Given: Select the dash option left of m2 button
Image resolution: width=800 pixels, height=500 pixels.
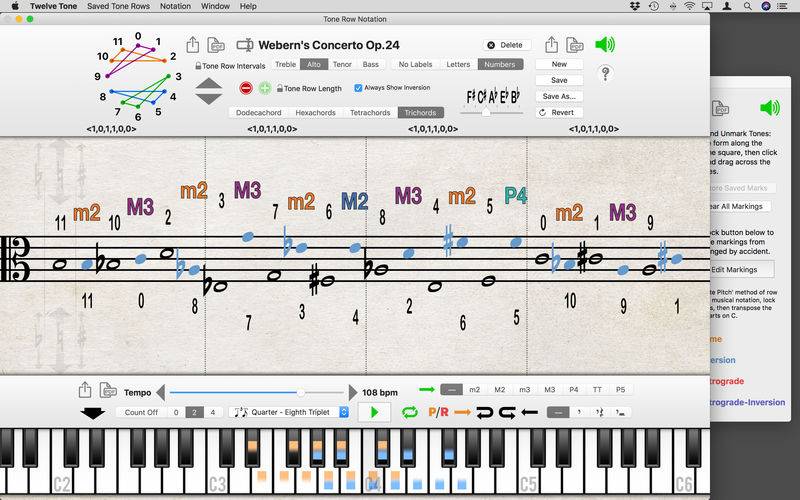Looking at the screenshot, I should point(452,389).
